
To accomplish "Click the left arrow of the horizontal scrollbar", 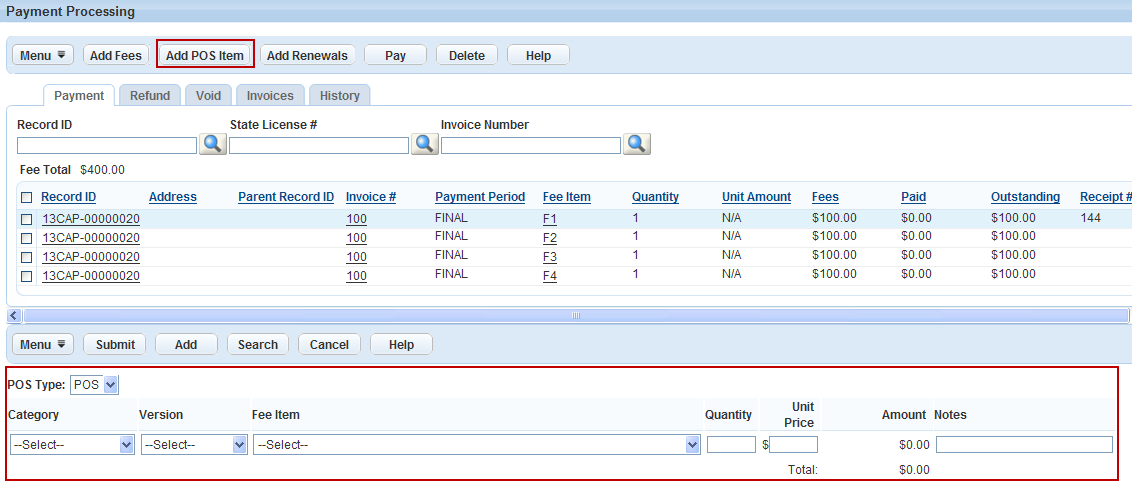I will [x=14, y=316].
